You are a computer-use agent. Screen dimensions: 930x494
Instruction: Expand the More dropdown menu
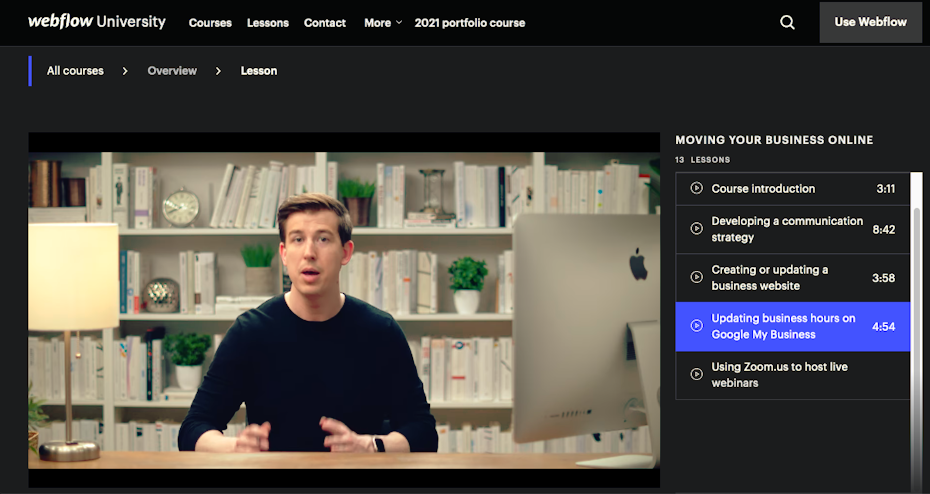click(383, 23)
